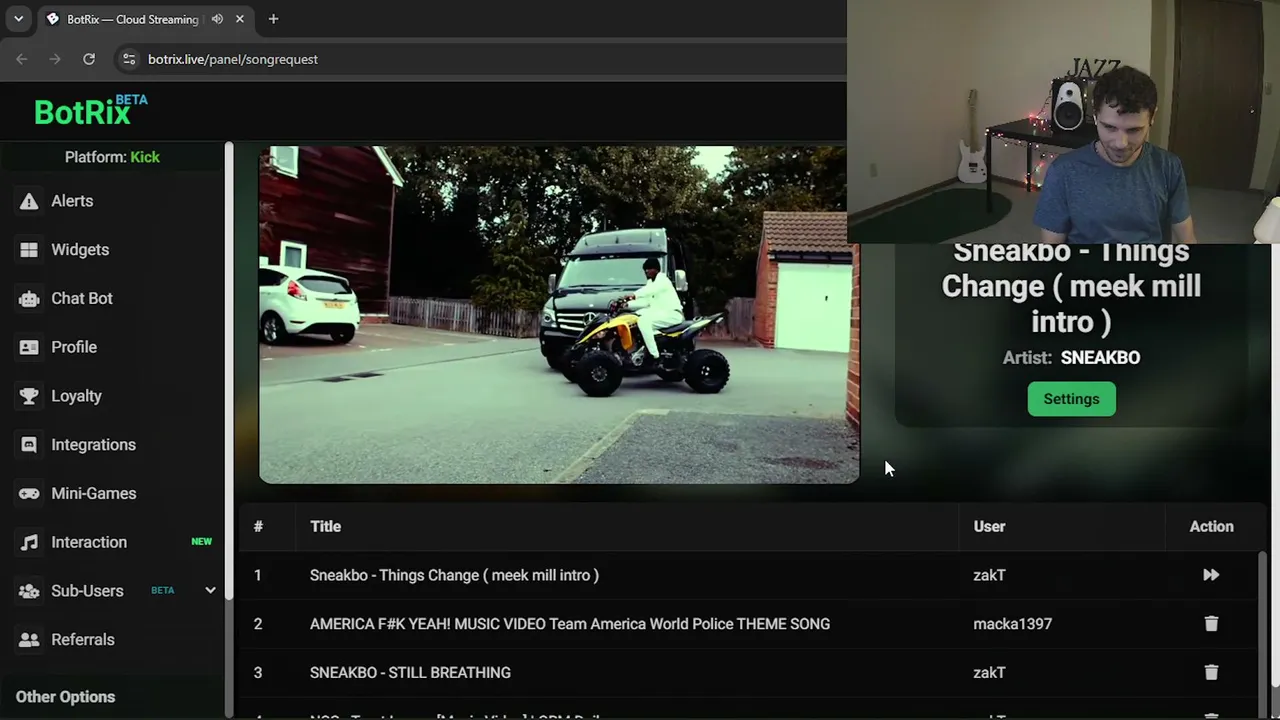Image resolution: width=1280 pixels, height=720 pixels.
Task: Open the Widgets grid icon
Action: tap(29, 250)
